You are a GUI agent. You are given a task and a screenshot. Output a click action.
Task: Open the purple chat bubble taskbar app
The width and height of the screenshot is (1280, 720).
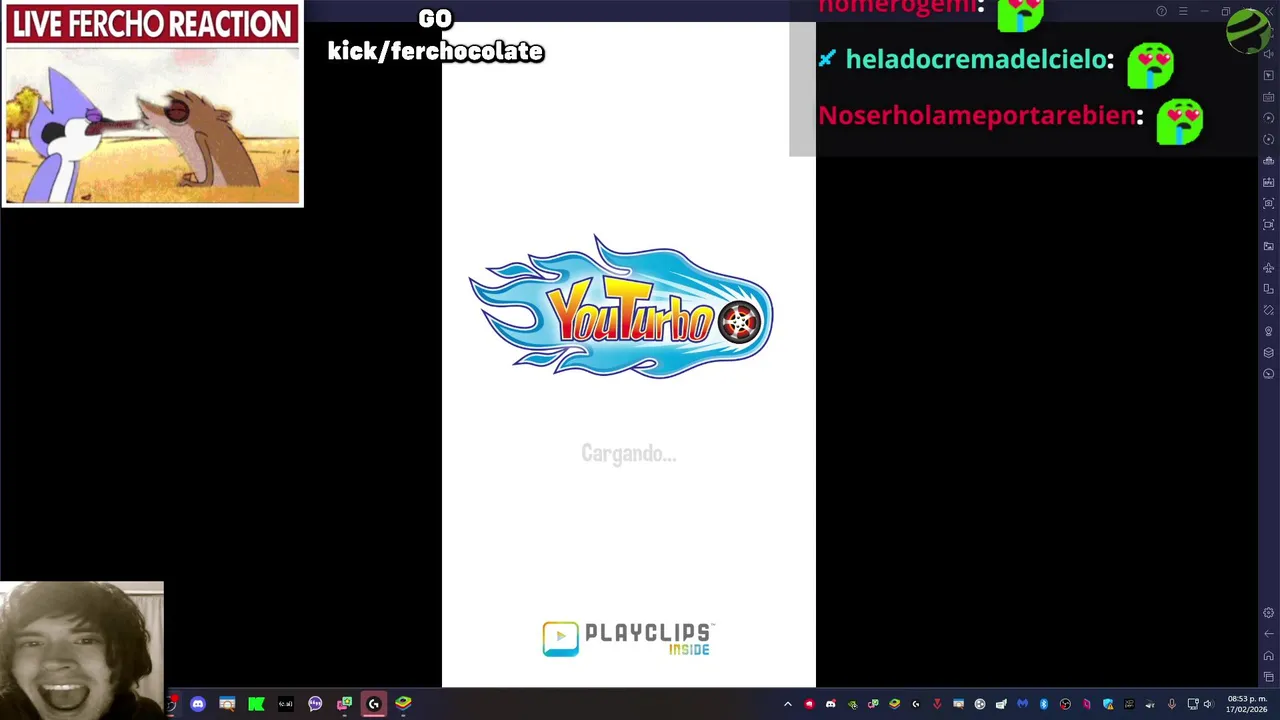pos(315,704)
